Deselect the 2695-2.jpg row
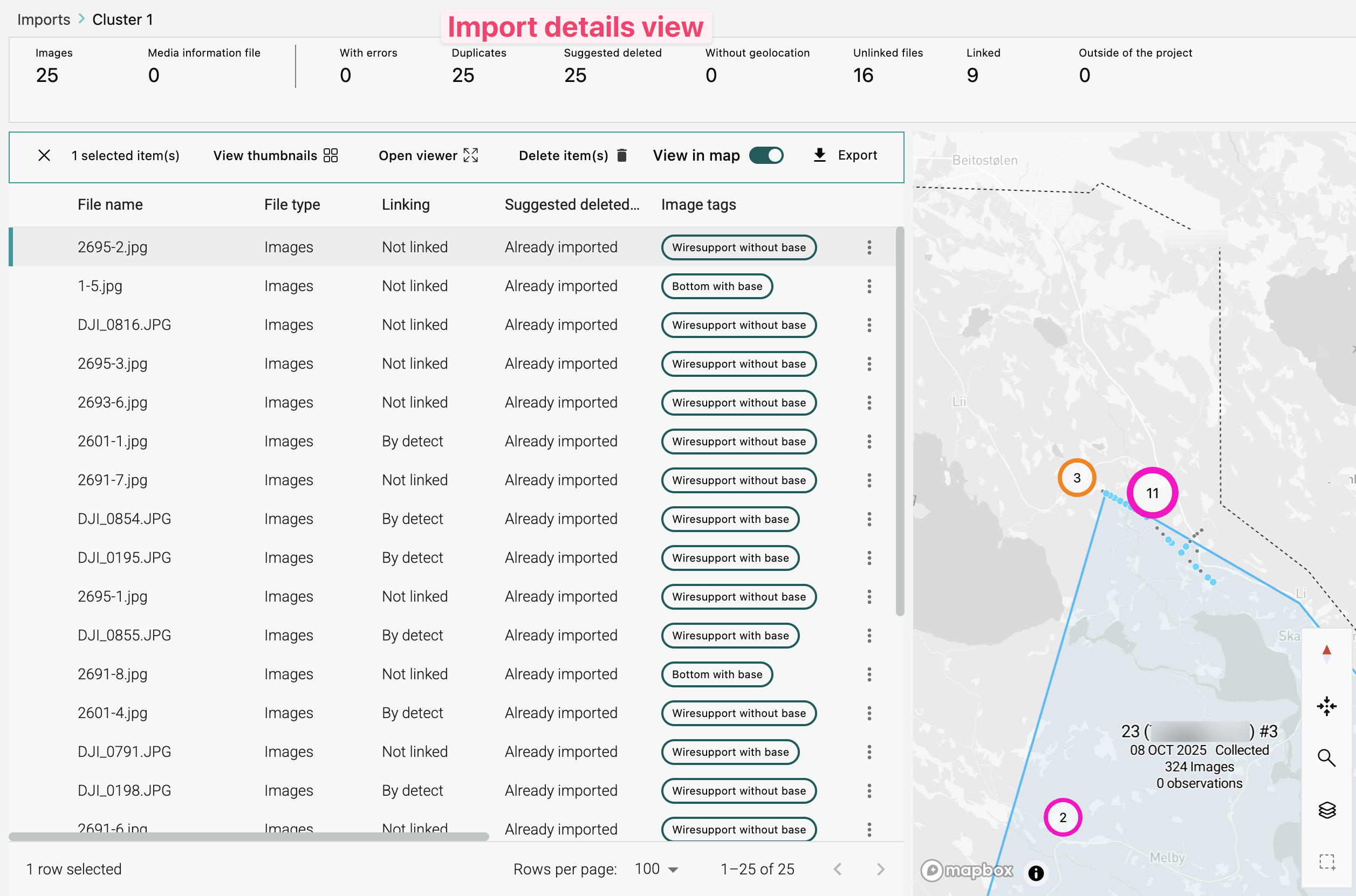 (x=112, y=247)
